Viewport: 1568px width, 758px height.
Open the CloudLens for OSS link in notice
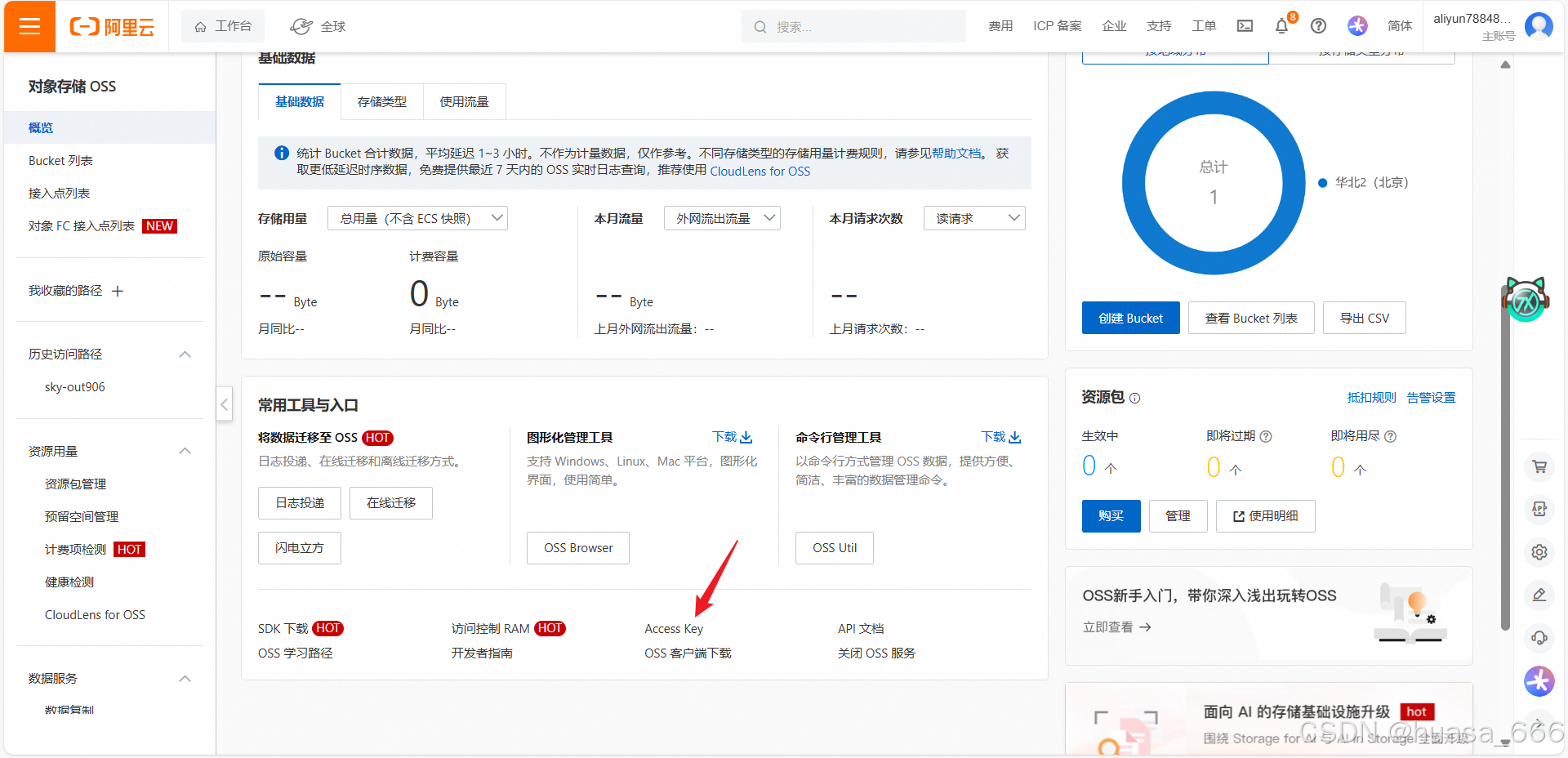tap(760, 172)
